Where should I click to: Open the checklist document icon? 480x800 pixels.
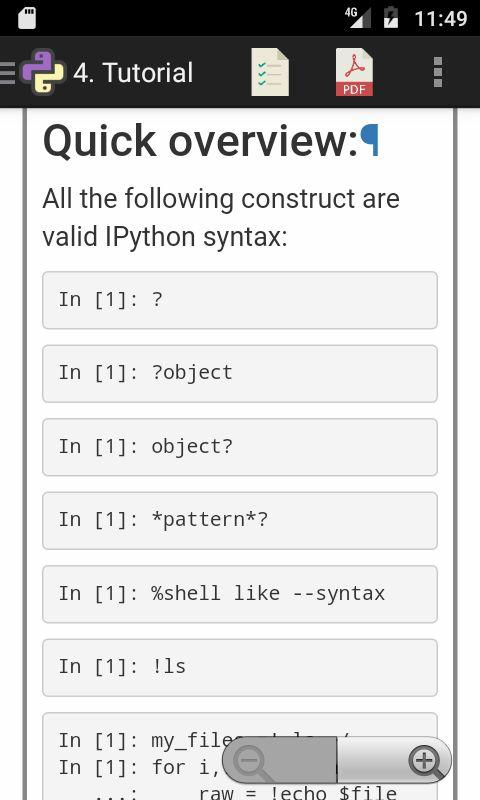pos(270,72)
